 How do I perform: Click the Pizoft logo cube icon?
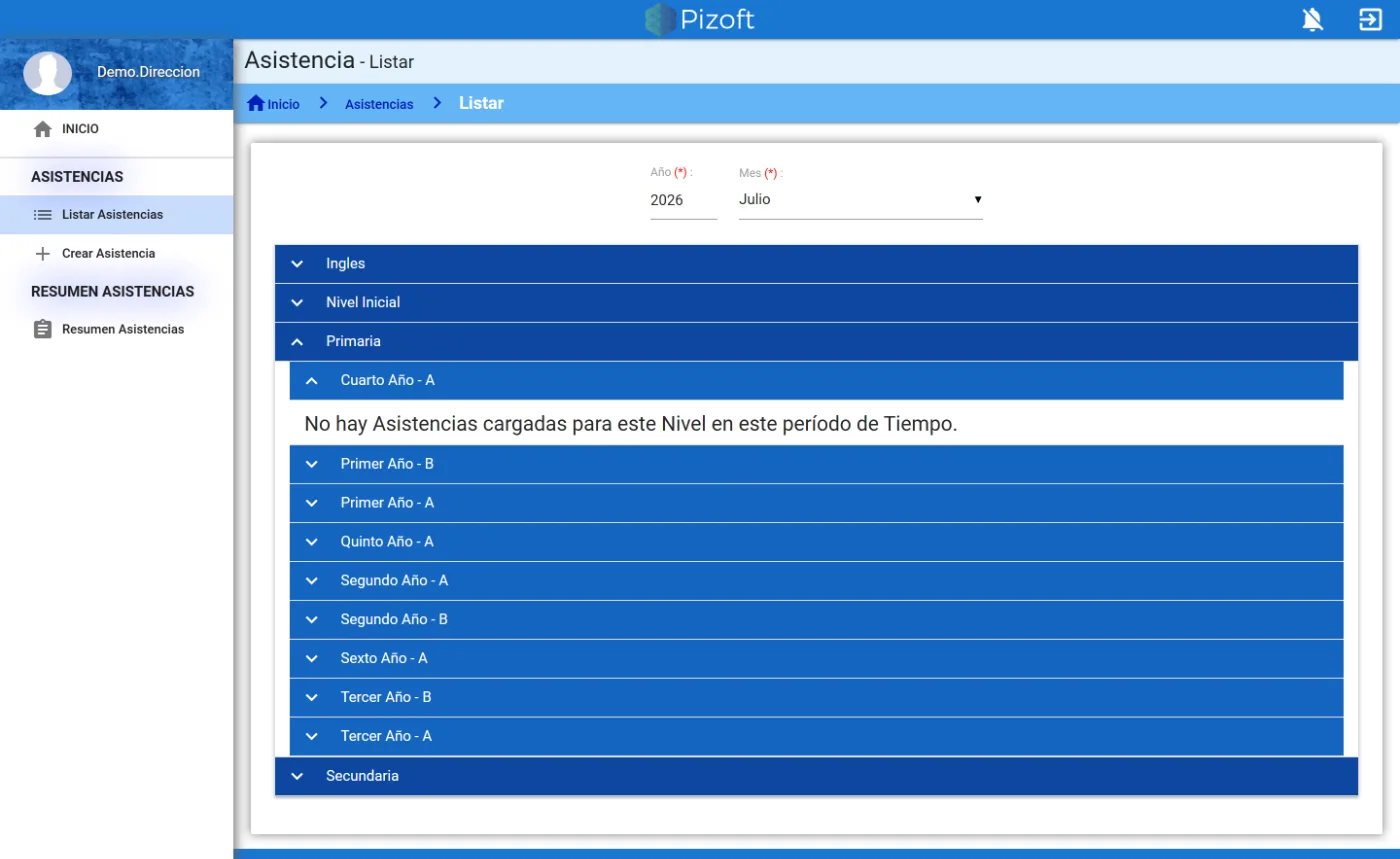click(660, 19)
